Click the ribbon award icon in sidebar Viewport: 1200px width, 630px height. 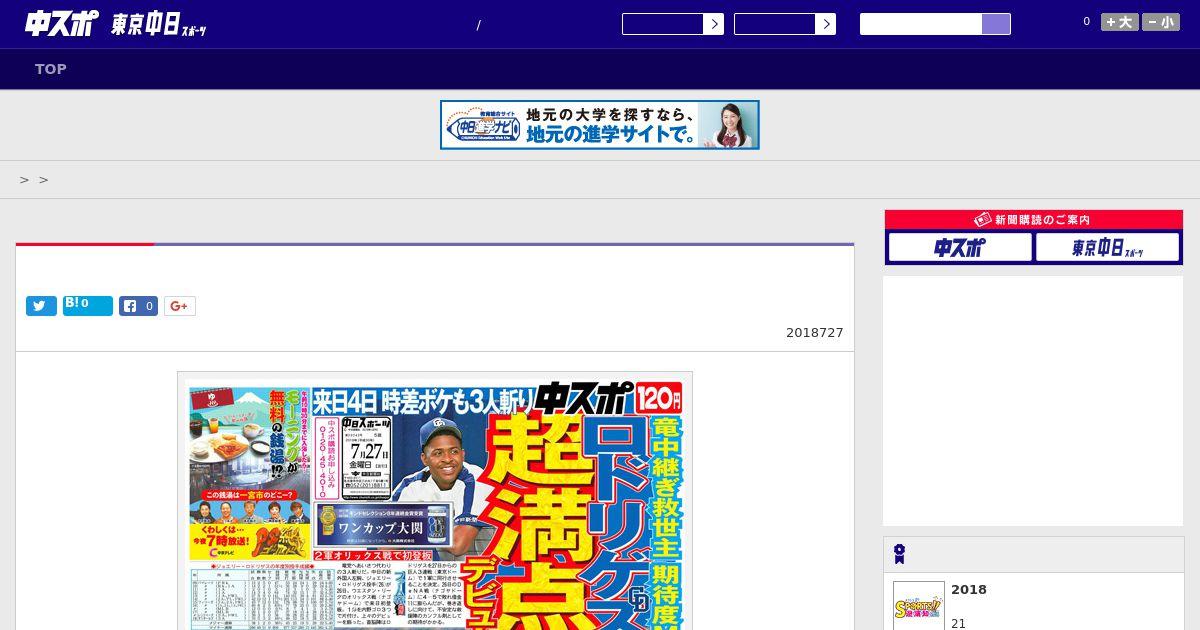pos(900,554)
